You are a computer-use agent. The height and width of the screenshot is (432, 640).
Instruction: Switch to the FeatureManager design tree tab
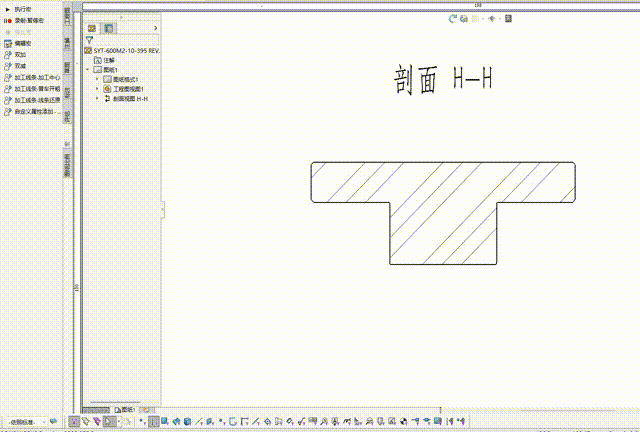click(92, 28)
